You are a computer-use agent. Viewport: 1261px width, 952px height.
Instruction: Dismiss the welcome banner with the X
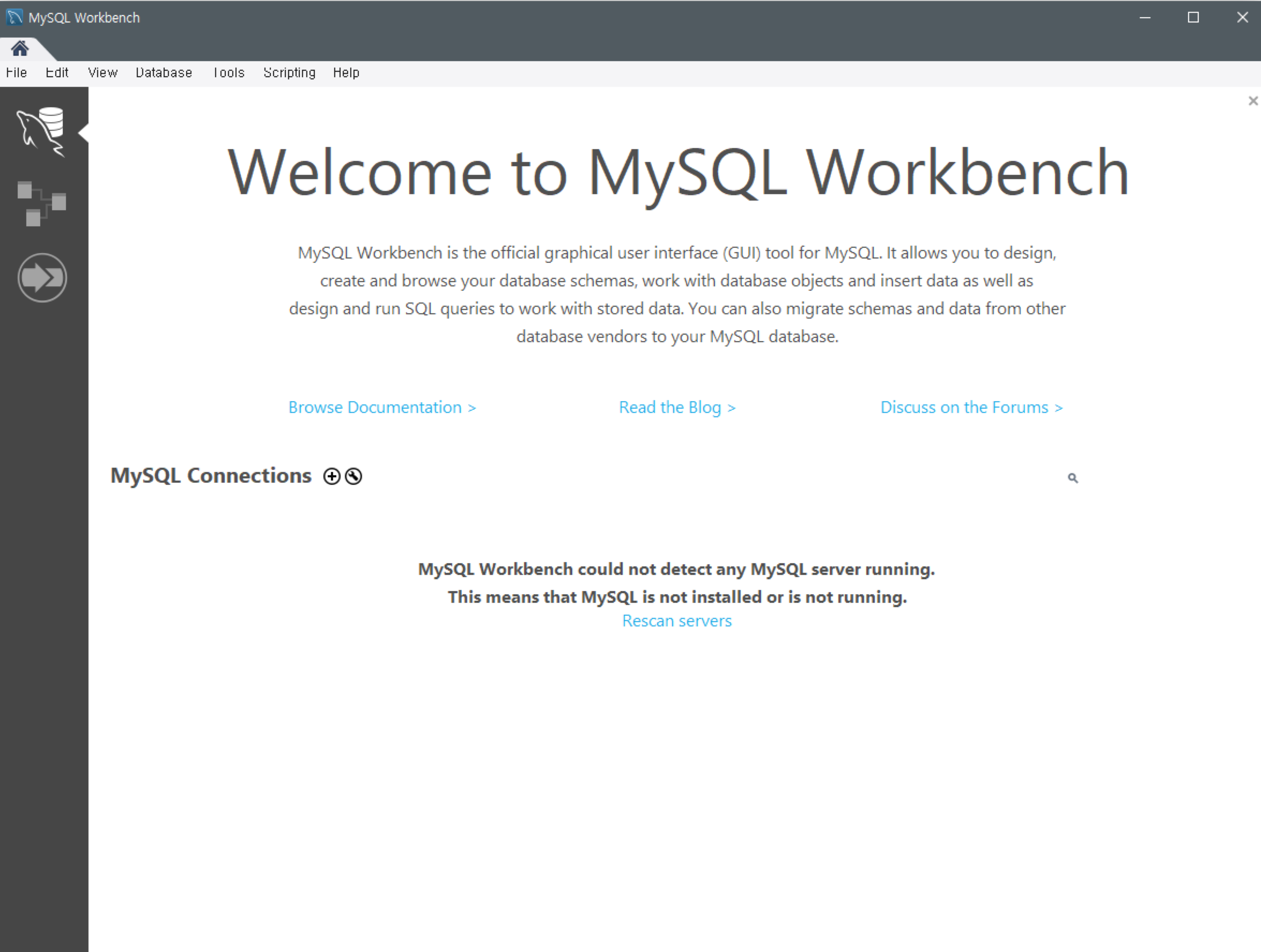pyautogui.click(x=1252, y=101)
